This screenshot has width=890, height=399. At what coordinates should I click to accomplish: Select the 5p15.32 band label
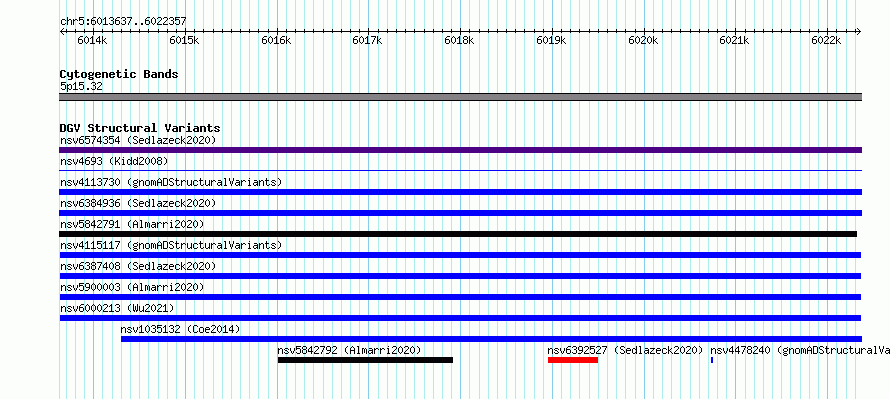pyautogui.click(x=81, y=87)
